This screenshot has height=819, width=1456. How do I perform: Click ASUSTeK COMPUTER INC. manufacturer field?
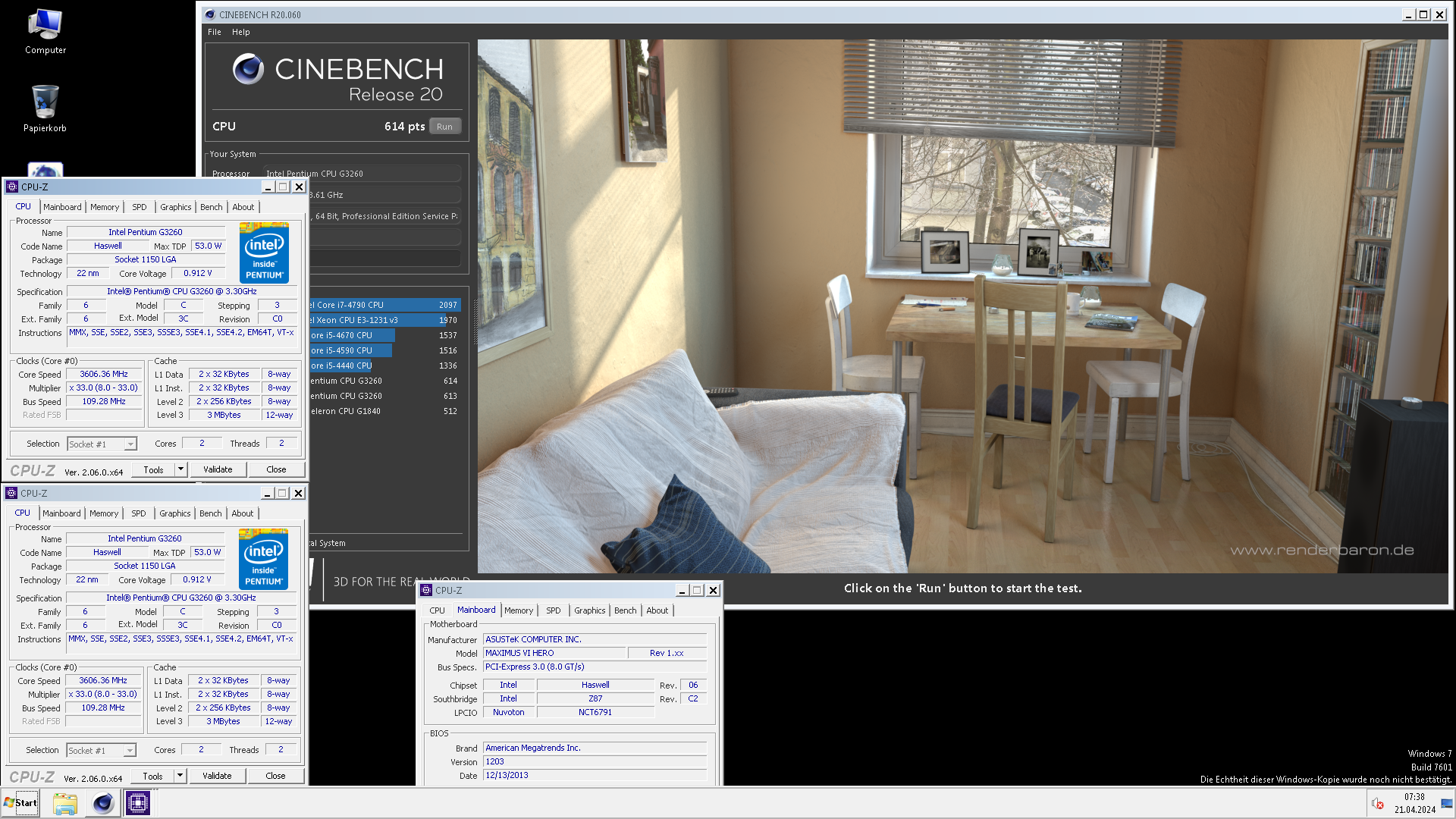click(x=595, y=639)
